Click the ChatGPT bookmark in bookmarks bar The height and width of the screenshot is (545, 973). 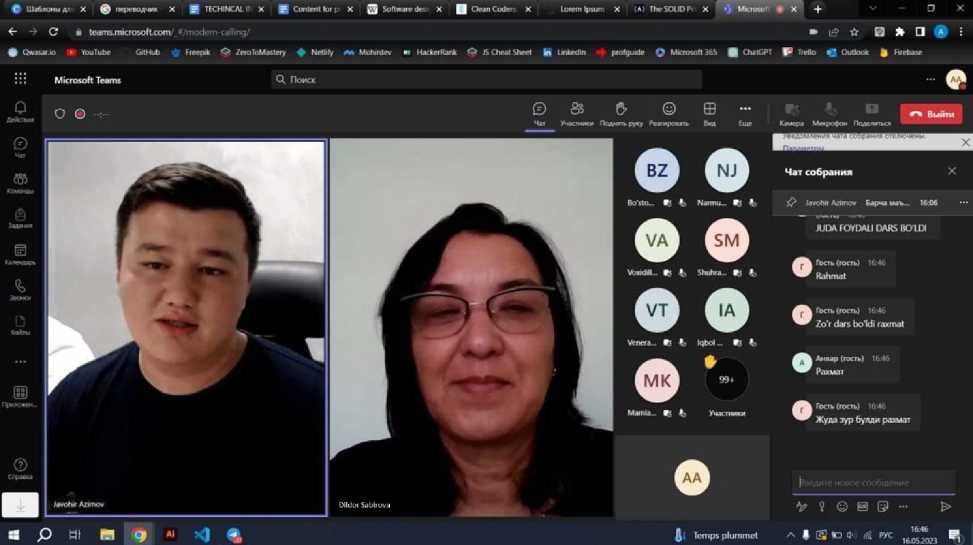tap(750, 52)
